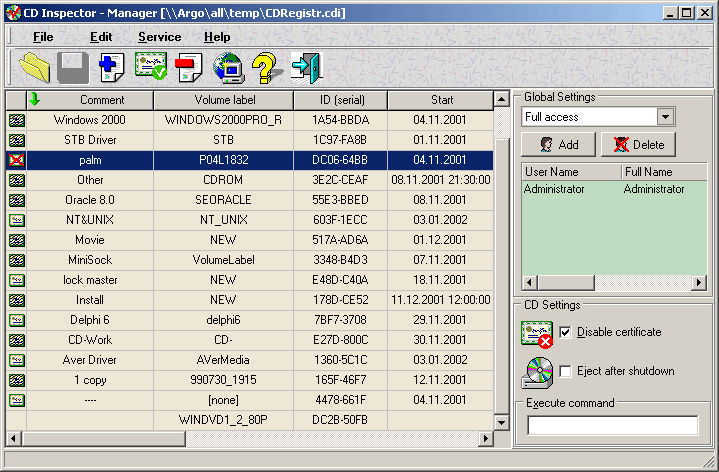Click the Add user button
Image resolution: width=719 pixels, height=472 pixels.
coord(559,144)
